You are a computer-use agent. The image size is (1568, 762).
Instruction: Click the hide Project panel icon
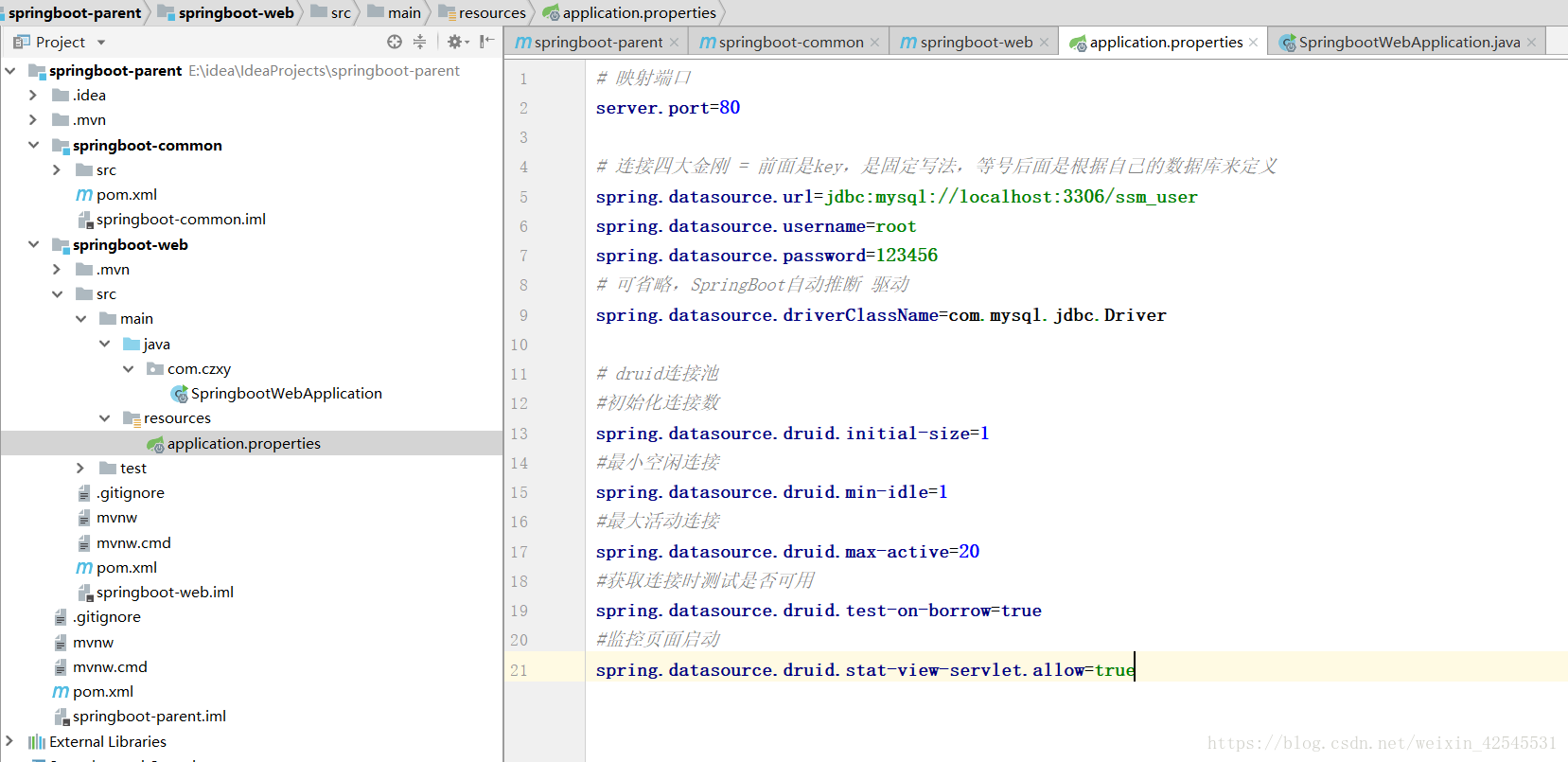coord(486,42)
